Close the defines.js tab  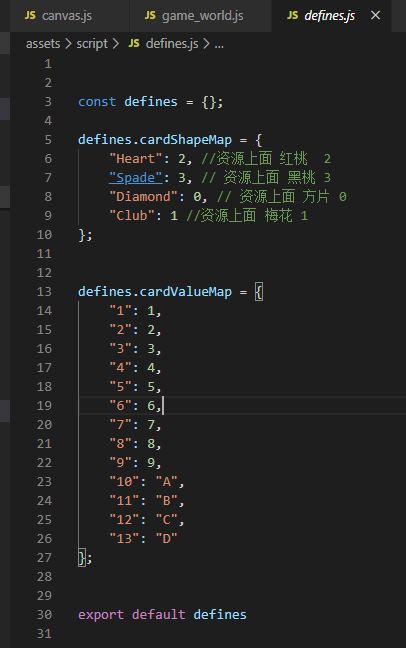point(375,15)
